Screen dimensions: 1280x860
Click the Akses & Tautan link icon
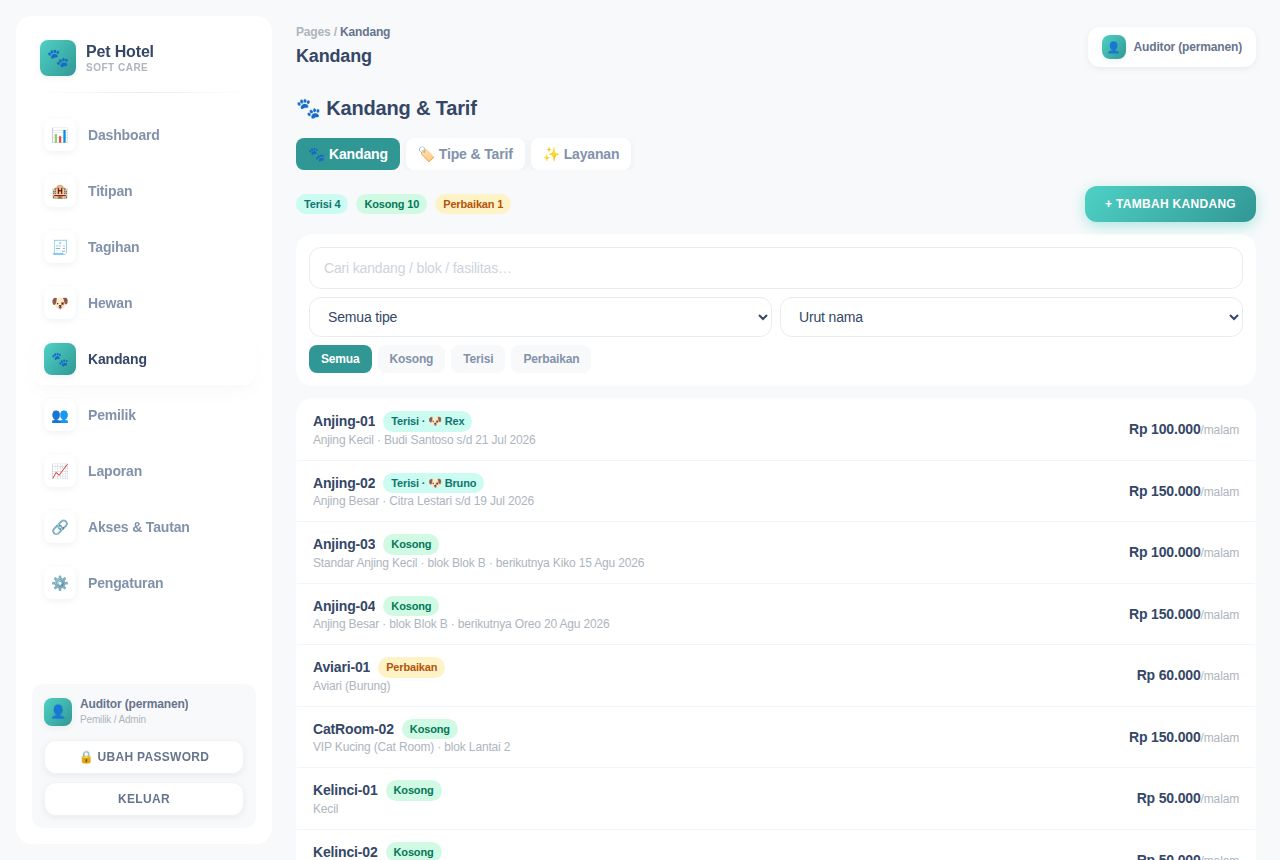pos(60,527)
